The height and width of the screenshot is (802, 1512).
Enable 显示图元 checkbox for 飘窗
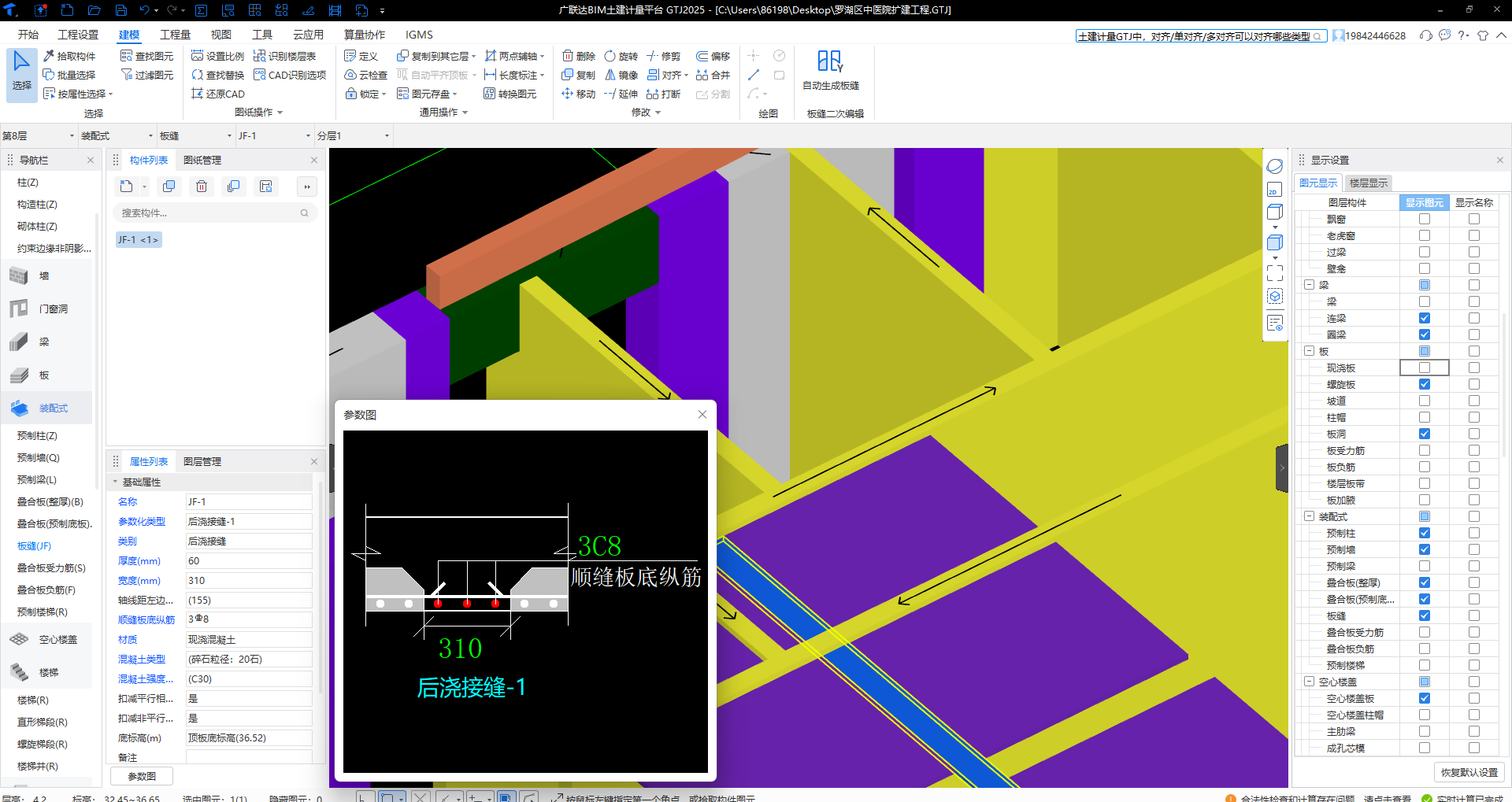1425,219
